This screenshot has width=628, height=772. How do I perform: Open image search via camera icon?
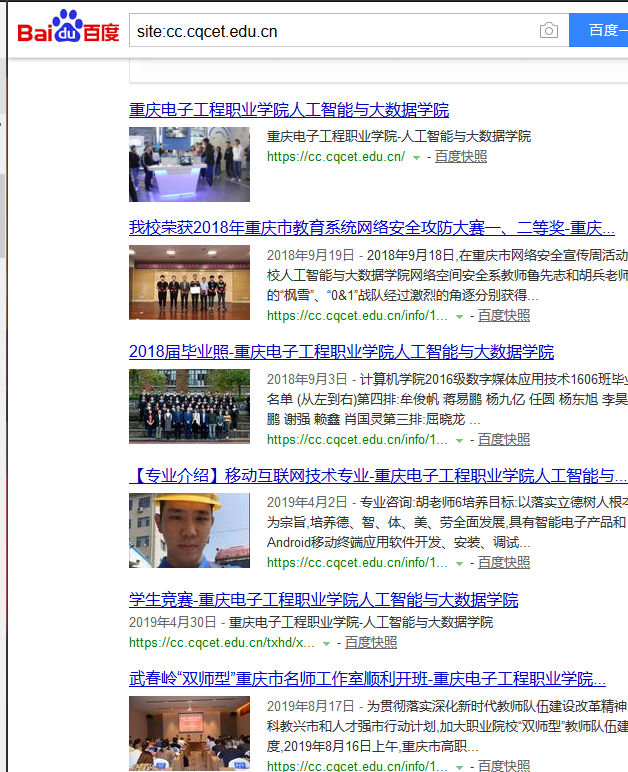pyautogui.click(x=548, y=31)
